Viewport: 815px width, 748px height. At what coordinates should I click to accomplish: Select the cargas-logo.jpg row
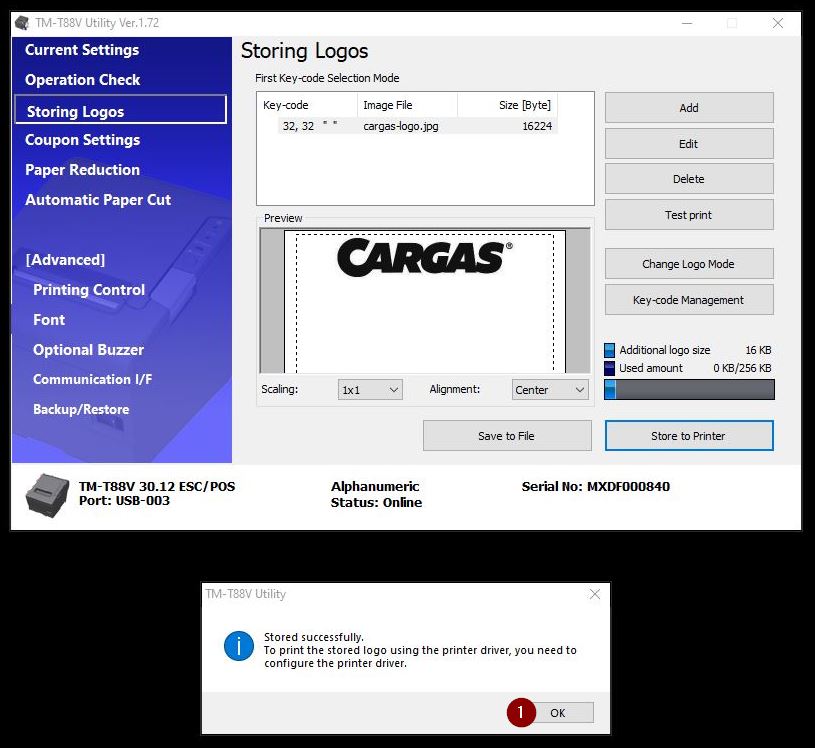click(417, 126)
